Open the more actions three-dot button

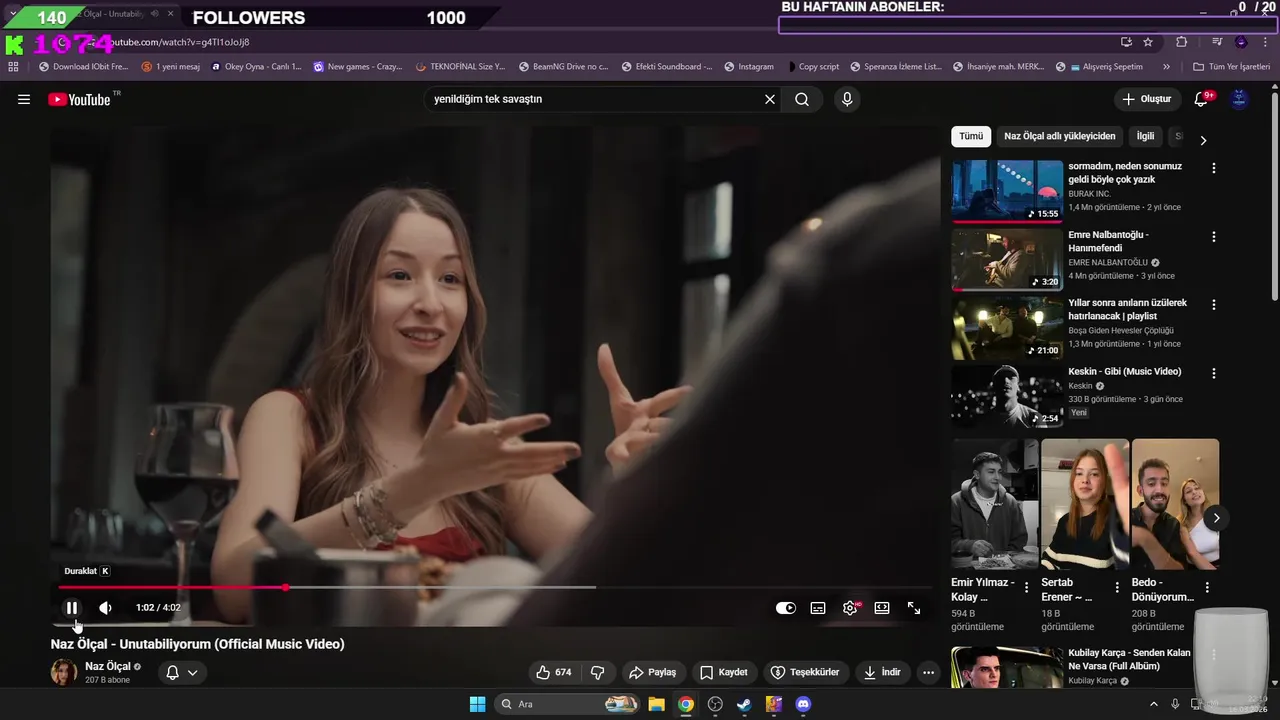[929, 672]
